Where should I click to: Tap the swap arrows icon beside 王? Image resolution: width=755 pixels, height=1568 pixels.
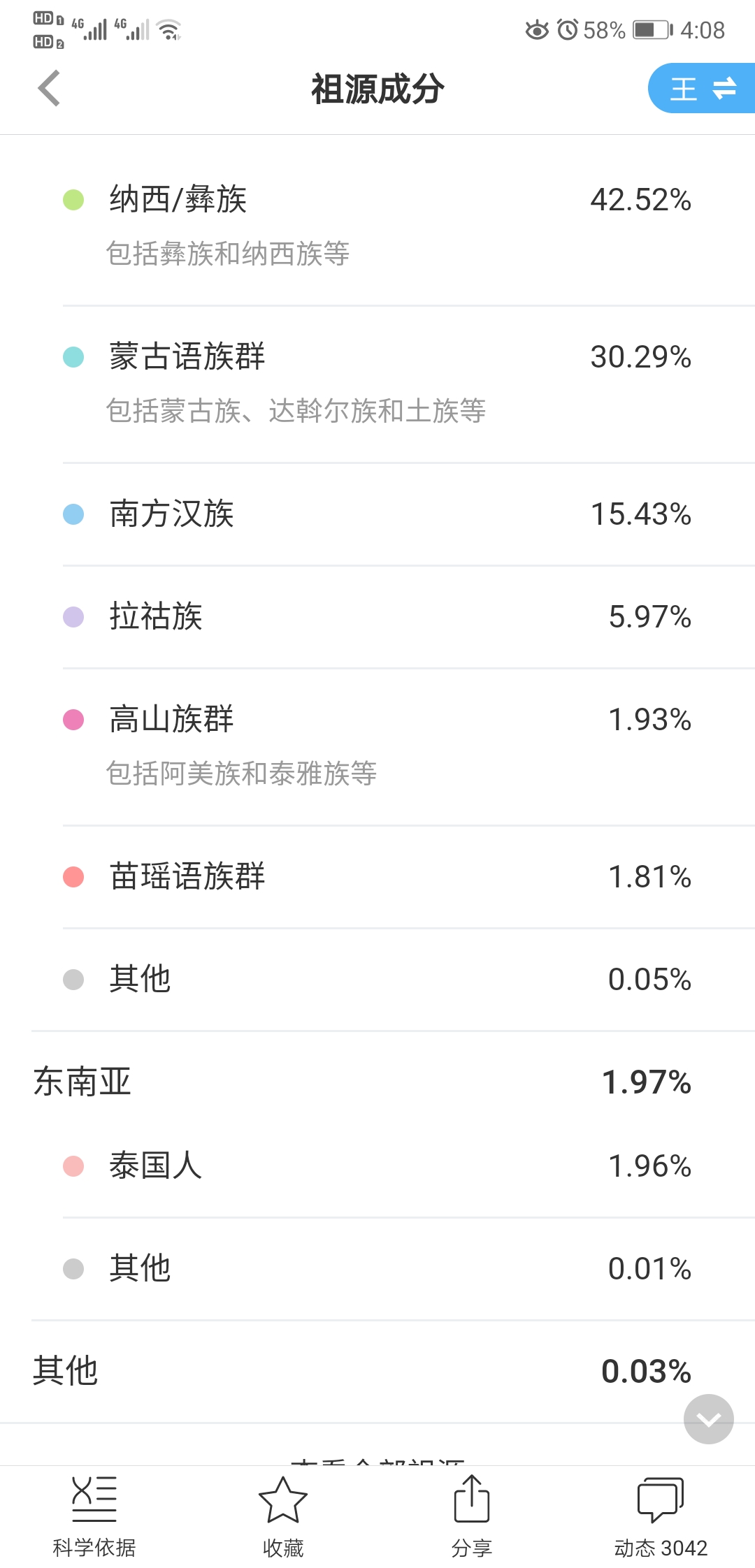[x=725, y=88]
